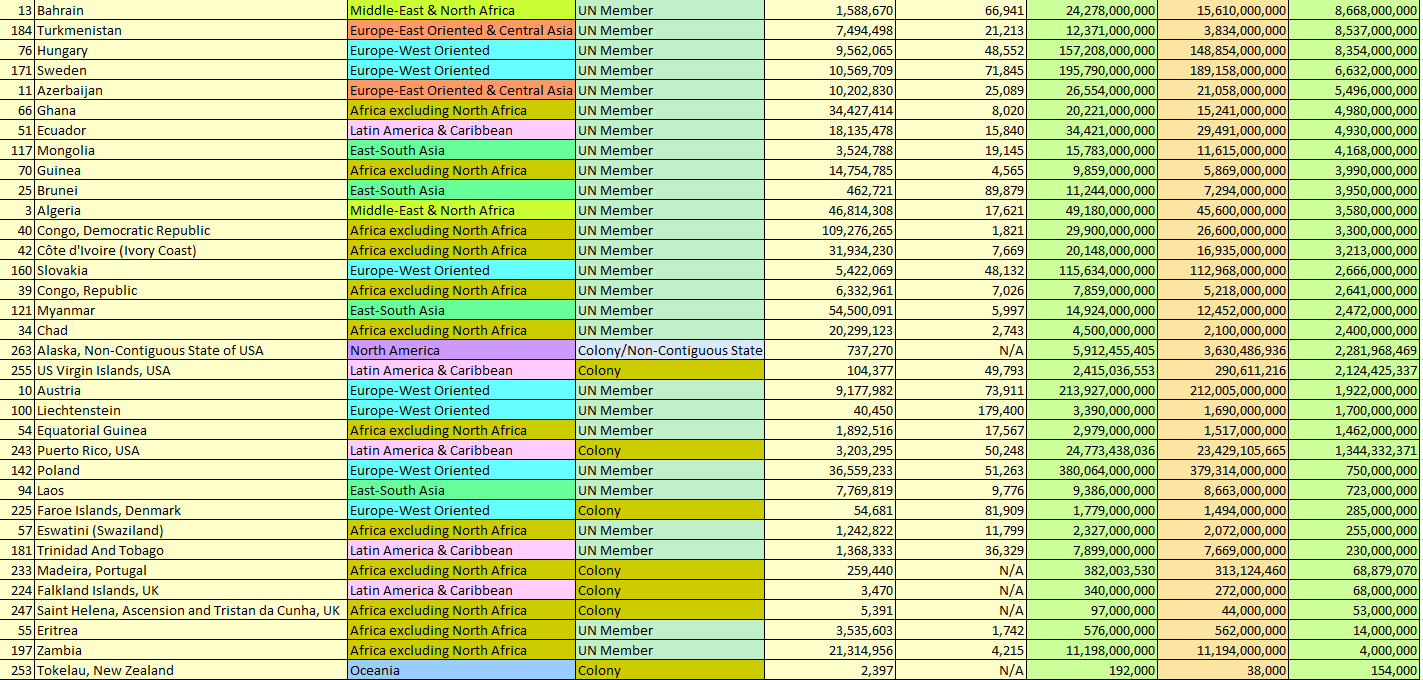Select the Congo, Republic name cell
Screen dimensions: 1423x680
point(191,290)
